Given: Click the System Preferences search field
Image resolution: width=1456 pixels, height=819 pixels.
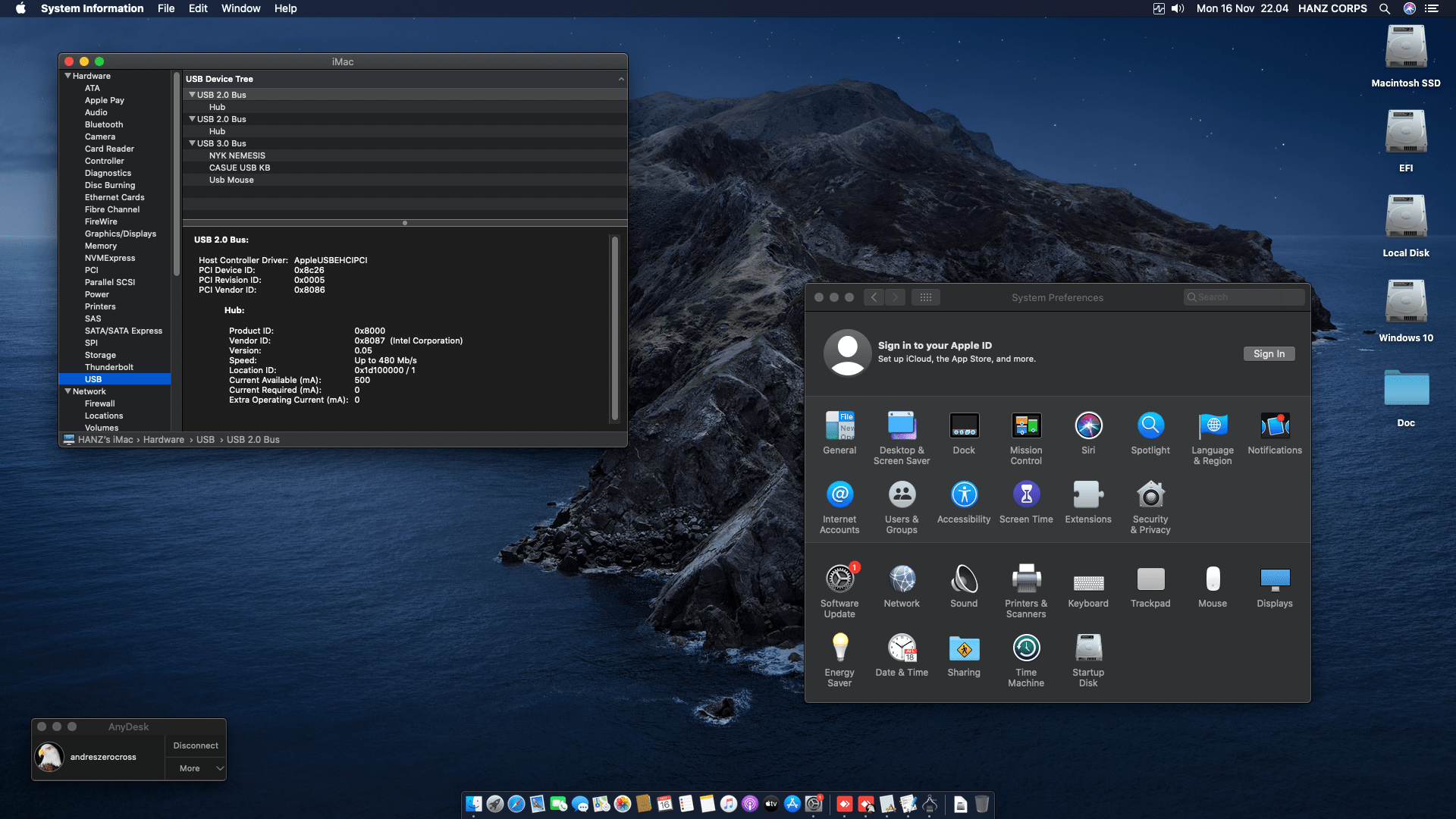Looking at the screenshot, I should click(x=1244, y=297).
